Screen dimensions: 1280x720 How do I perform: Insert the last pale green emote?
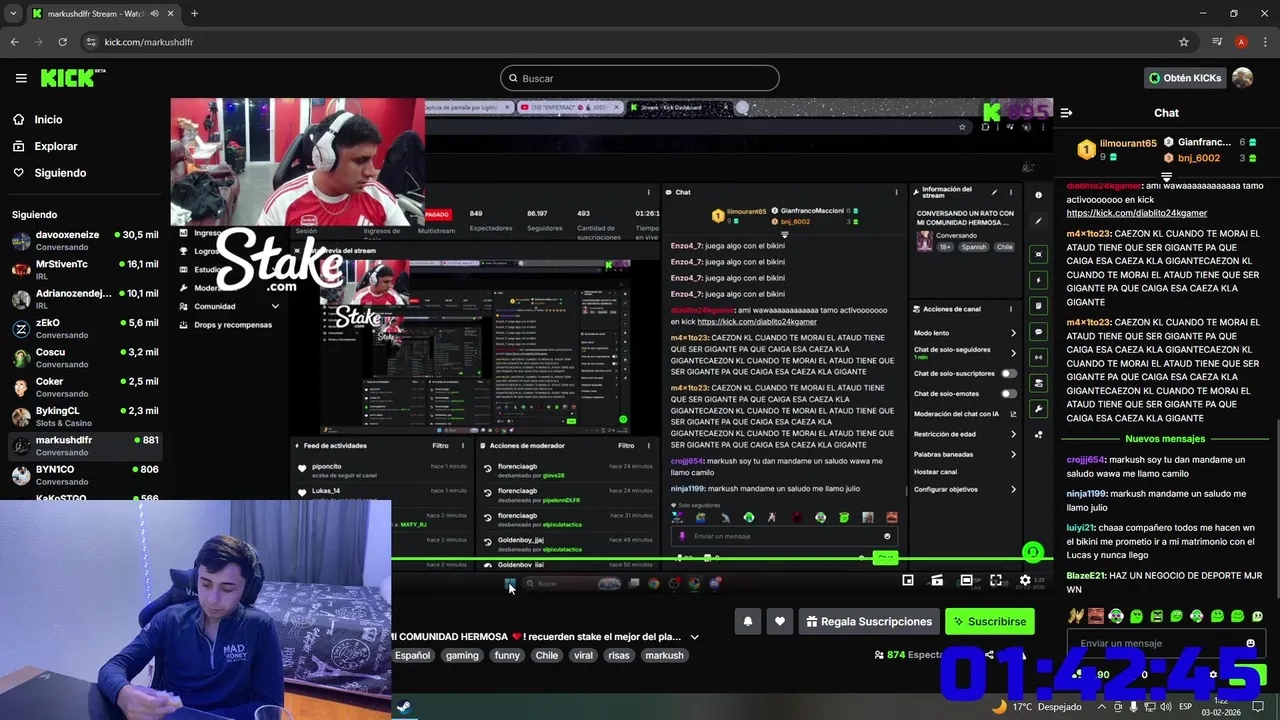pyautogui.click(x=1258, y=616)
